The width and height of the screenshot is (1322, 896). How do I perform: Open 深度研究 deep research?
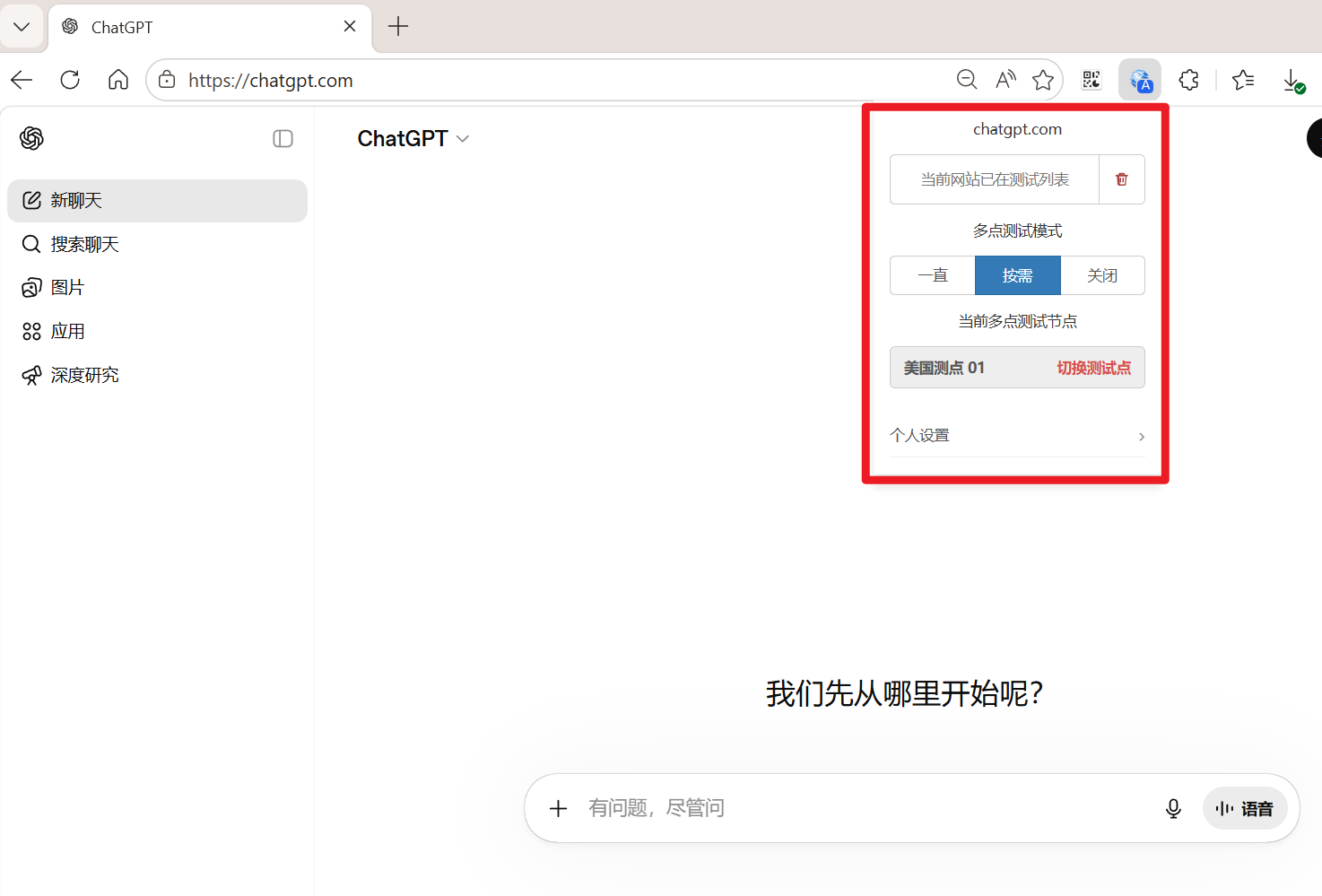pos(157,375)
